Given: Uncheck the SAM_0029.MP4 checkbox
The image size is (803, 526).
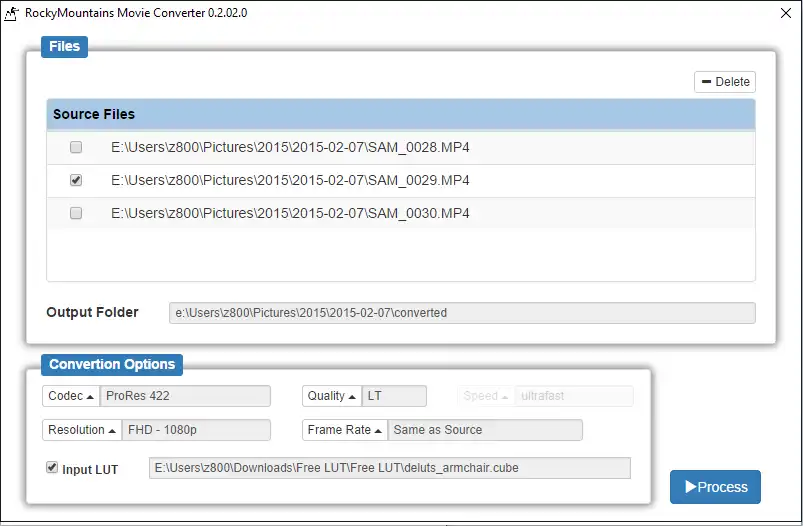Looking at the screenshot, I should [76, 180].
